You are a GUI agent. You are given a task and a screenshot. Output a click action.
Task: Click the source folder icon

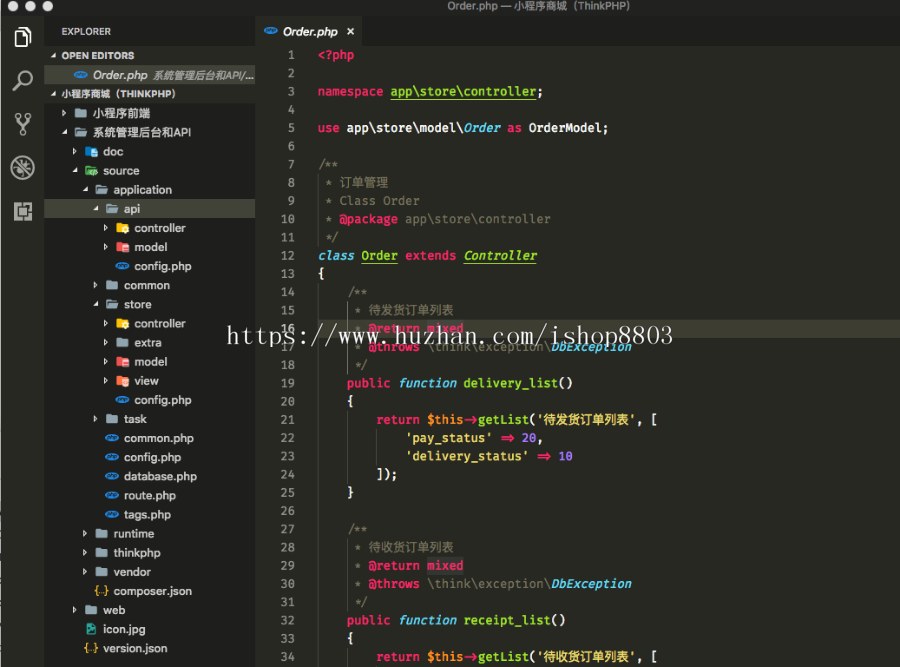[91, 170]
